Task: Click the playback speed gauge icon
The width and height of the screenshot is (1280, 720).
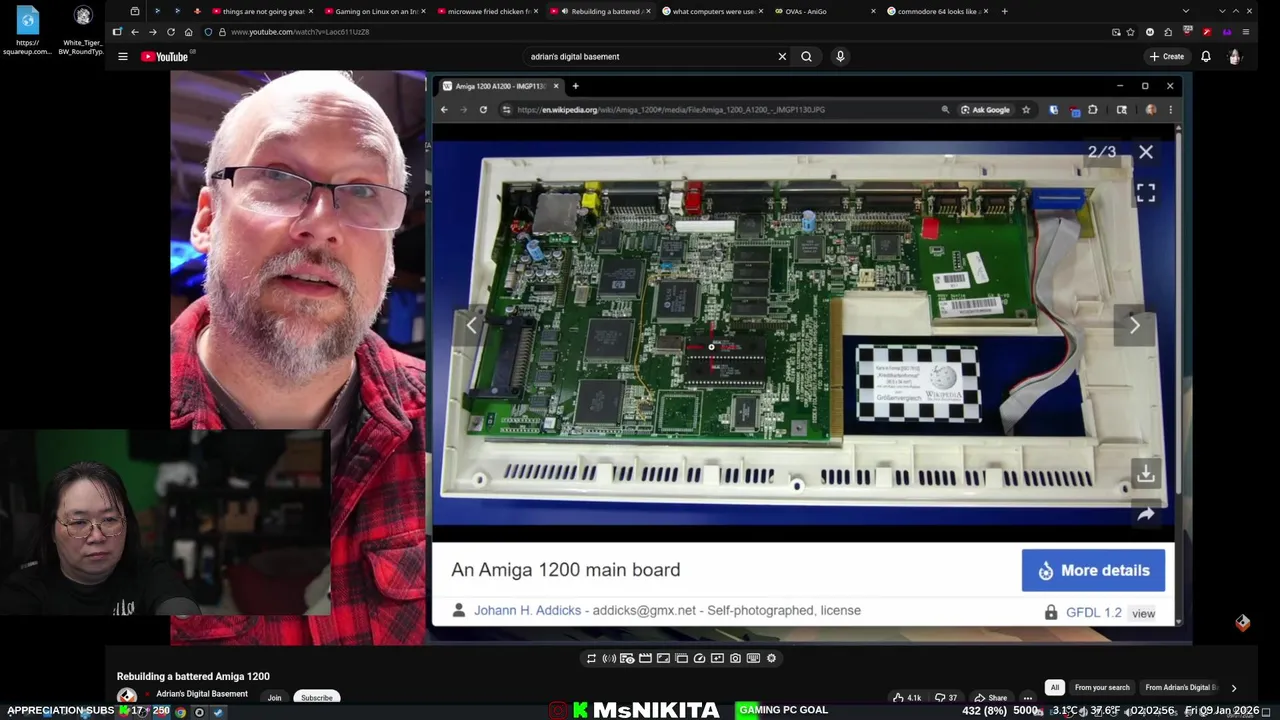Action: pos(699,658)
